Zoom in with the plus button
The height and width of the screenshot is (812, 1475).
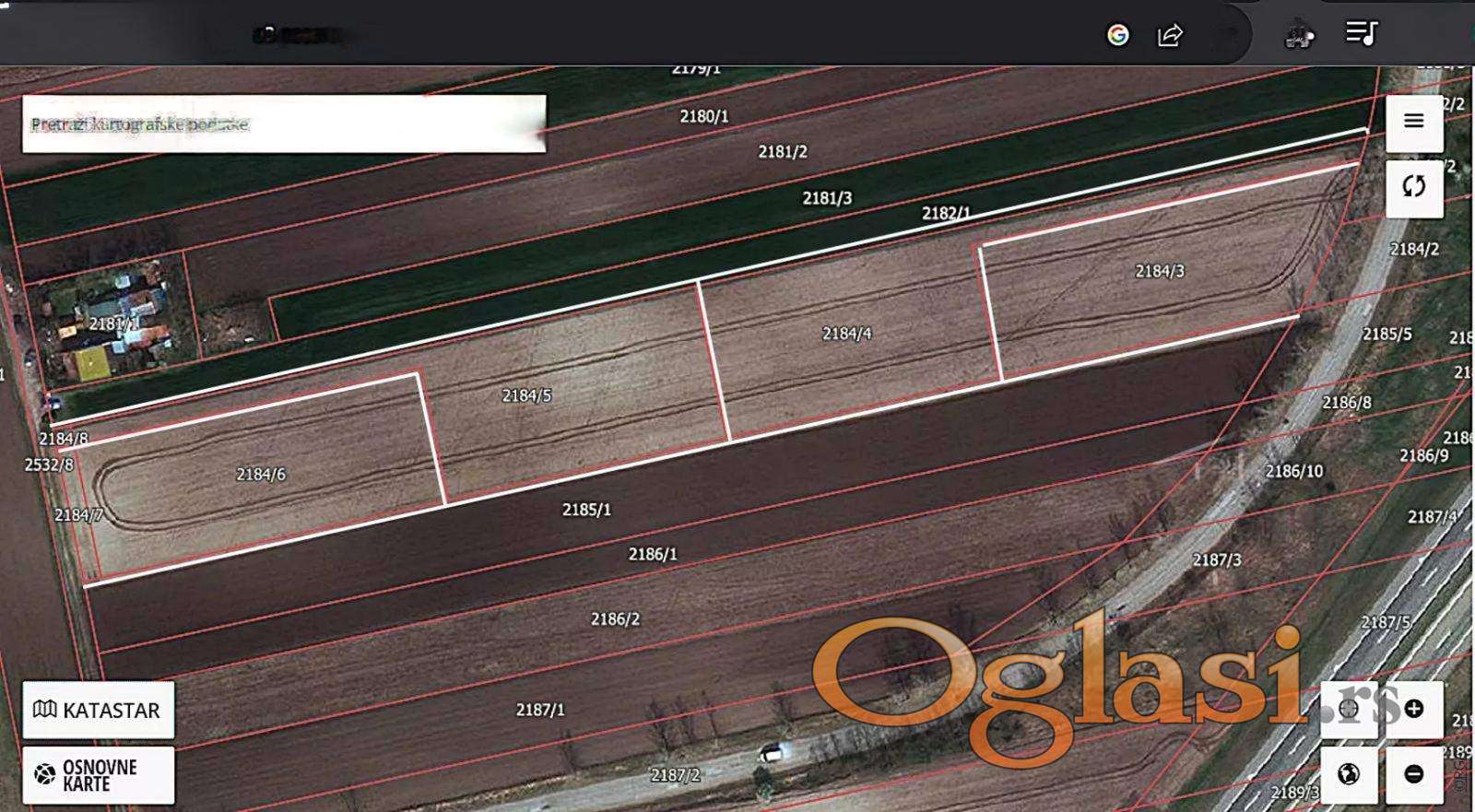click(x=1414, y=709)
